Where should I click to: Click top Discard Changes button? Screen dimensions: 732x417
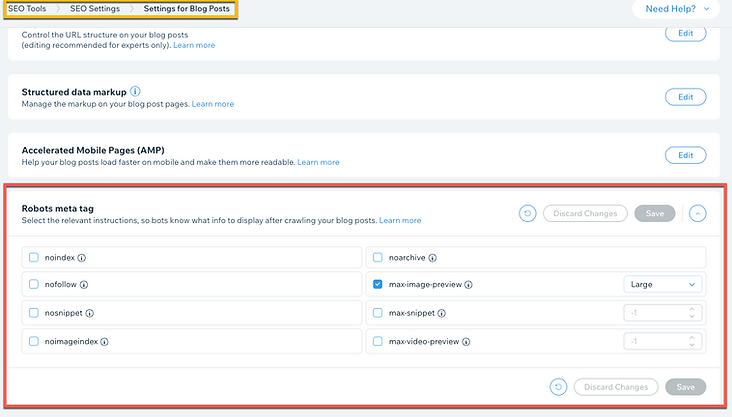[585, 213]
